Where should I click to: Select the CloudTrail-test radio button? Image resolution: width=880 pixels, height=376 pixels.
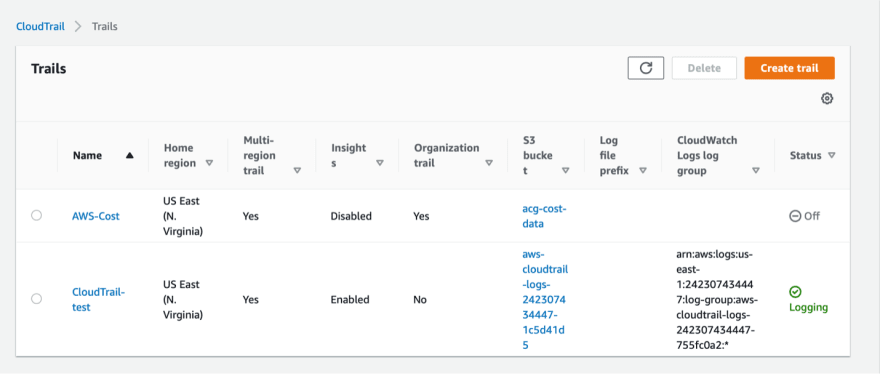36,299
